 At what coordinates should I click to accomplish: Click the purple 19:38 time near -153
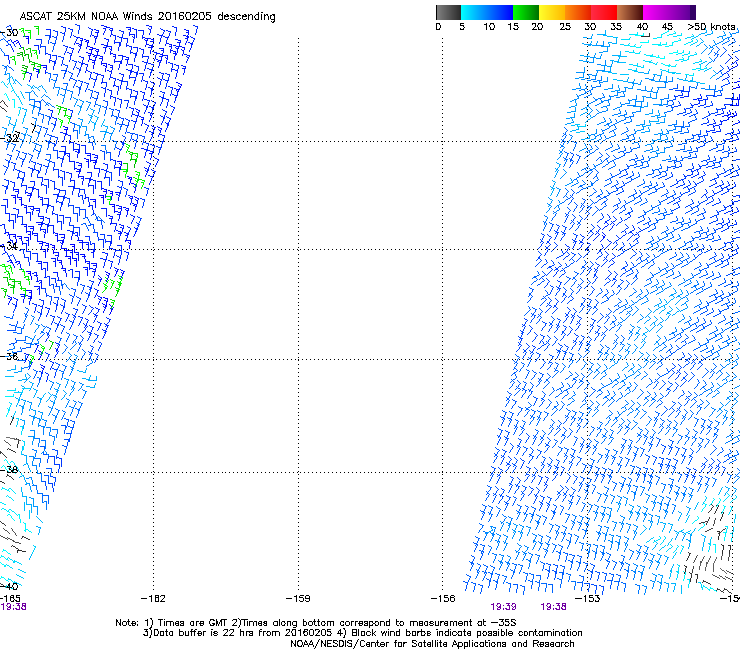[553, 607]
